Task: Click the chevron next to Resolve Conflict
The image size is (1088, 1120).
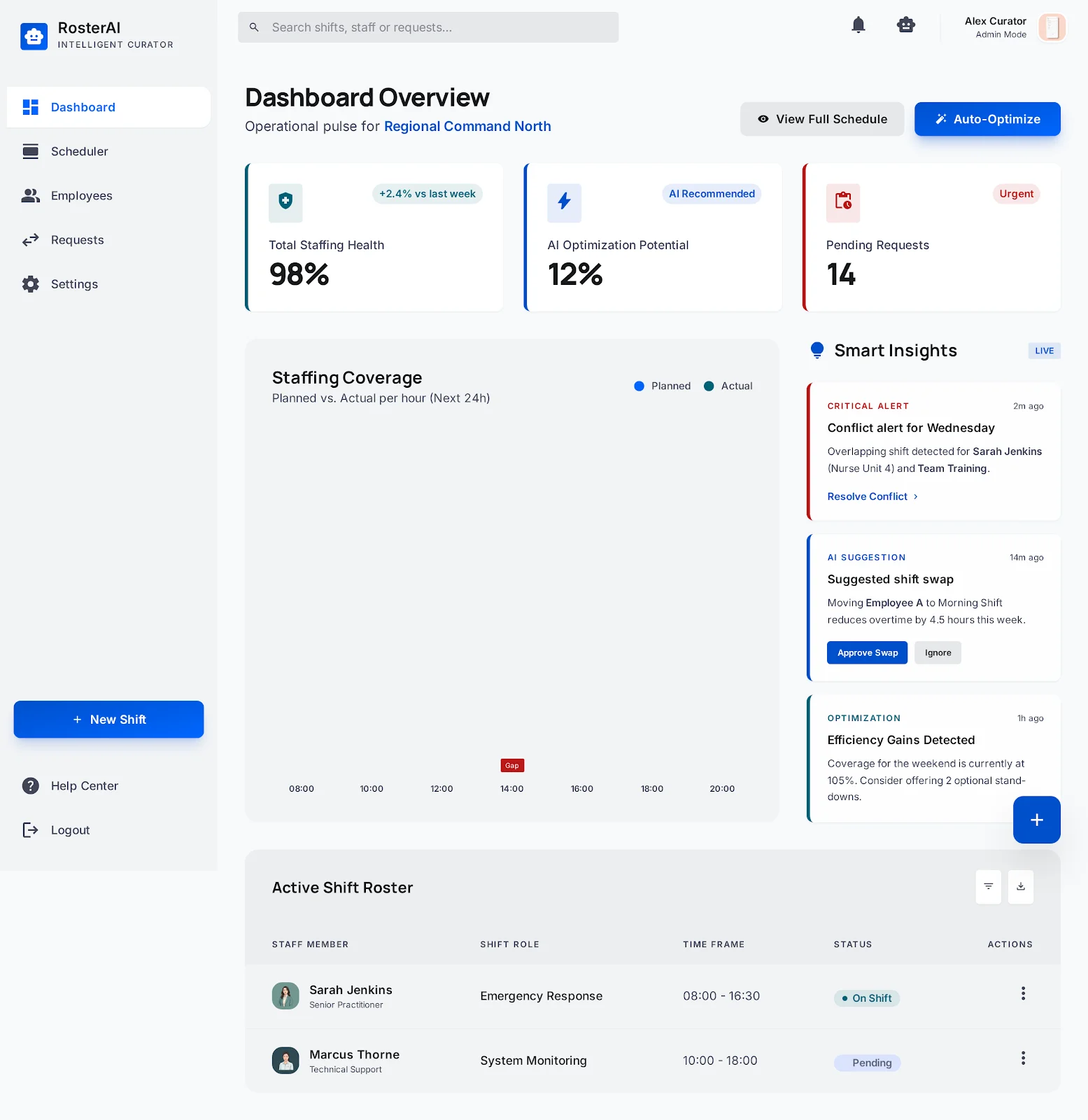Action: tap(915, 496)
